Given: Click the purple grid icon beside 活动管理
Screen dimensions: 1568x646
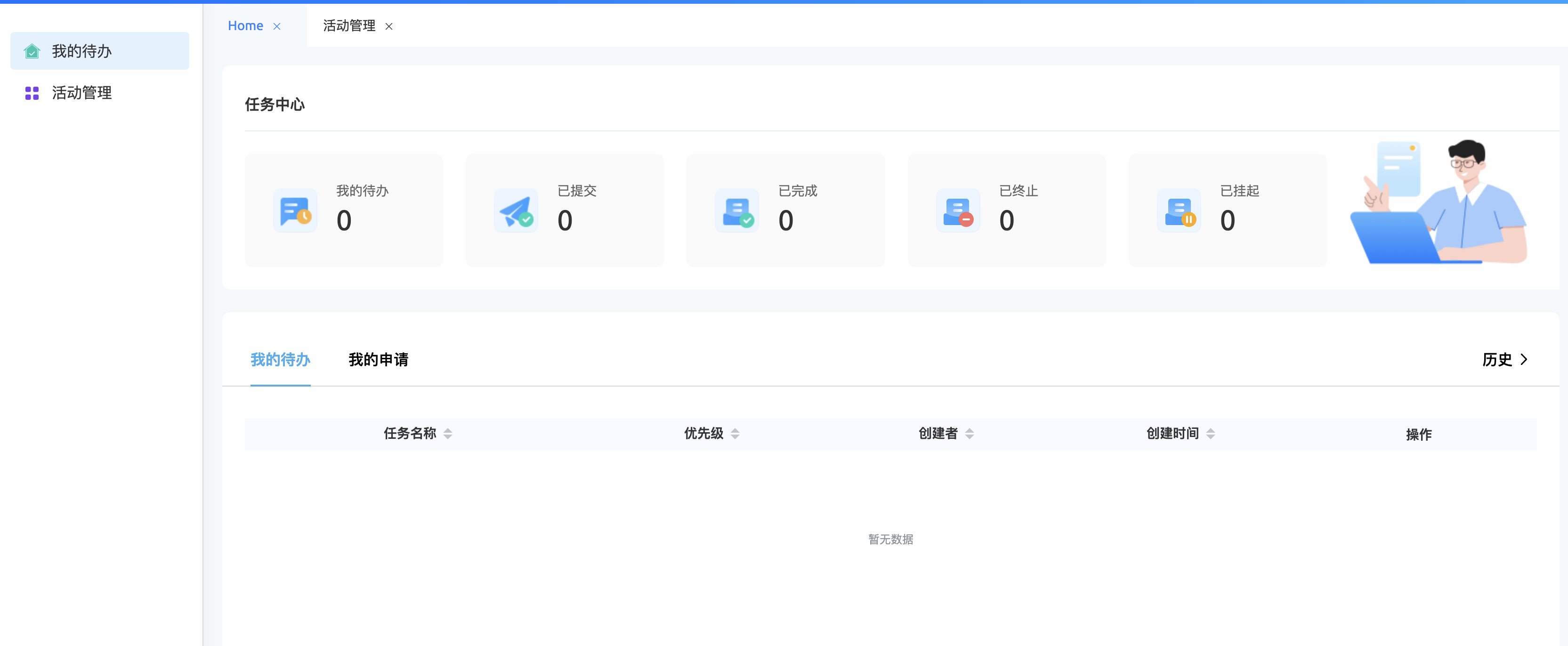Looking at the screenshot, I should 32,93.
